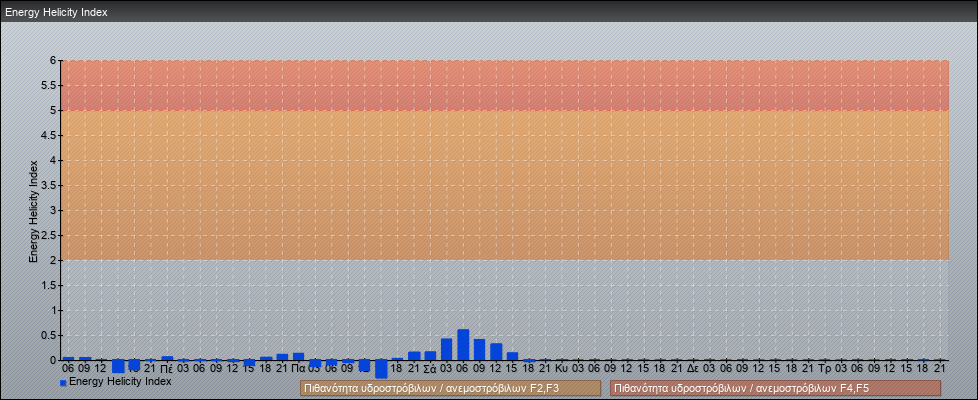
Task: Click the y-axis value 4.5
Action: [49, 135]
